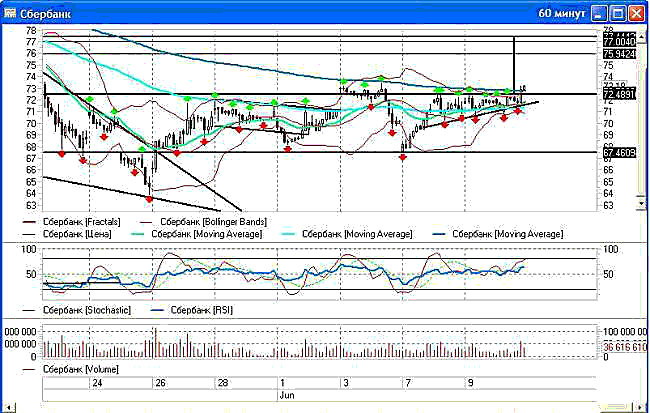
Task: Click the horizontal scrollbar left arrow
Action: [x=8, y=408]
